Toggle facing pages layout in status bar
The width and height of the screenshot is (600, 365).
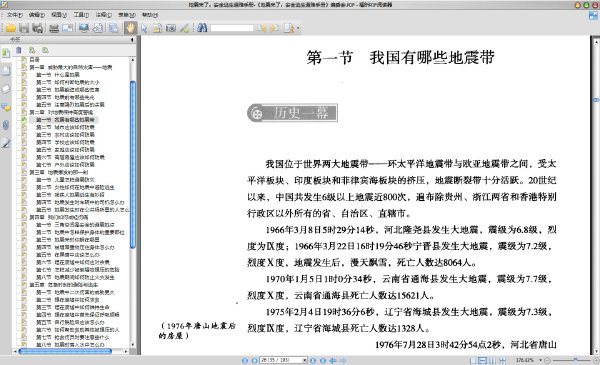492,360
